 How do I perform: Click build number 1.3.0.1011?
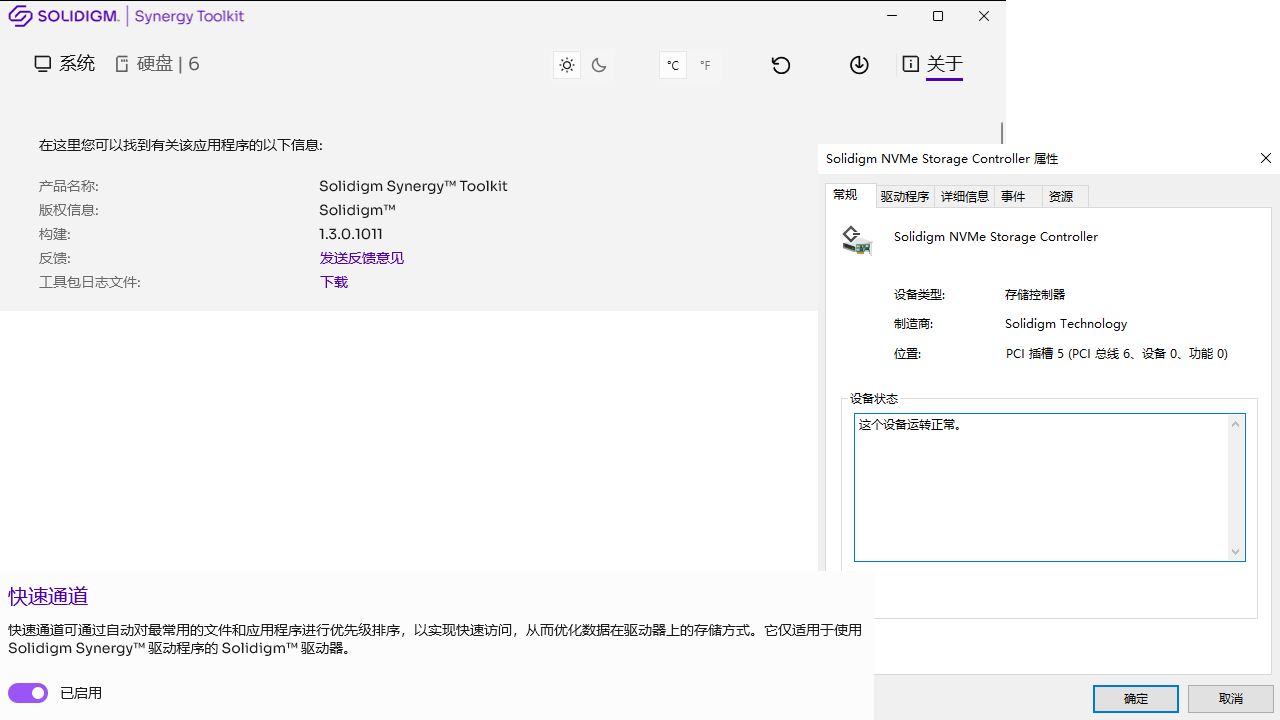(x=351, y=234)
